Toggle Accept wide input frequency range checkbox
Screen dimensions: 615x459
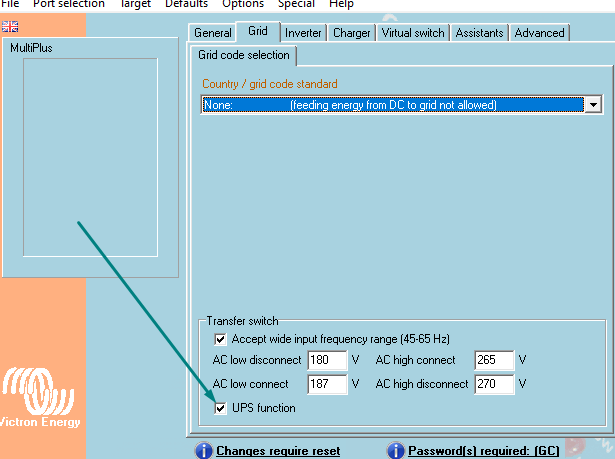pos(220,339)
